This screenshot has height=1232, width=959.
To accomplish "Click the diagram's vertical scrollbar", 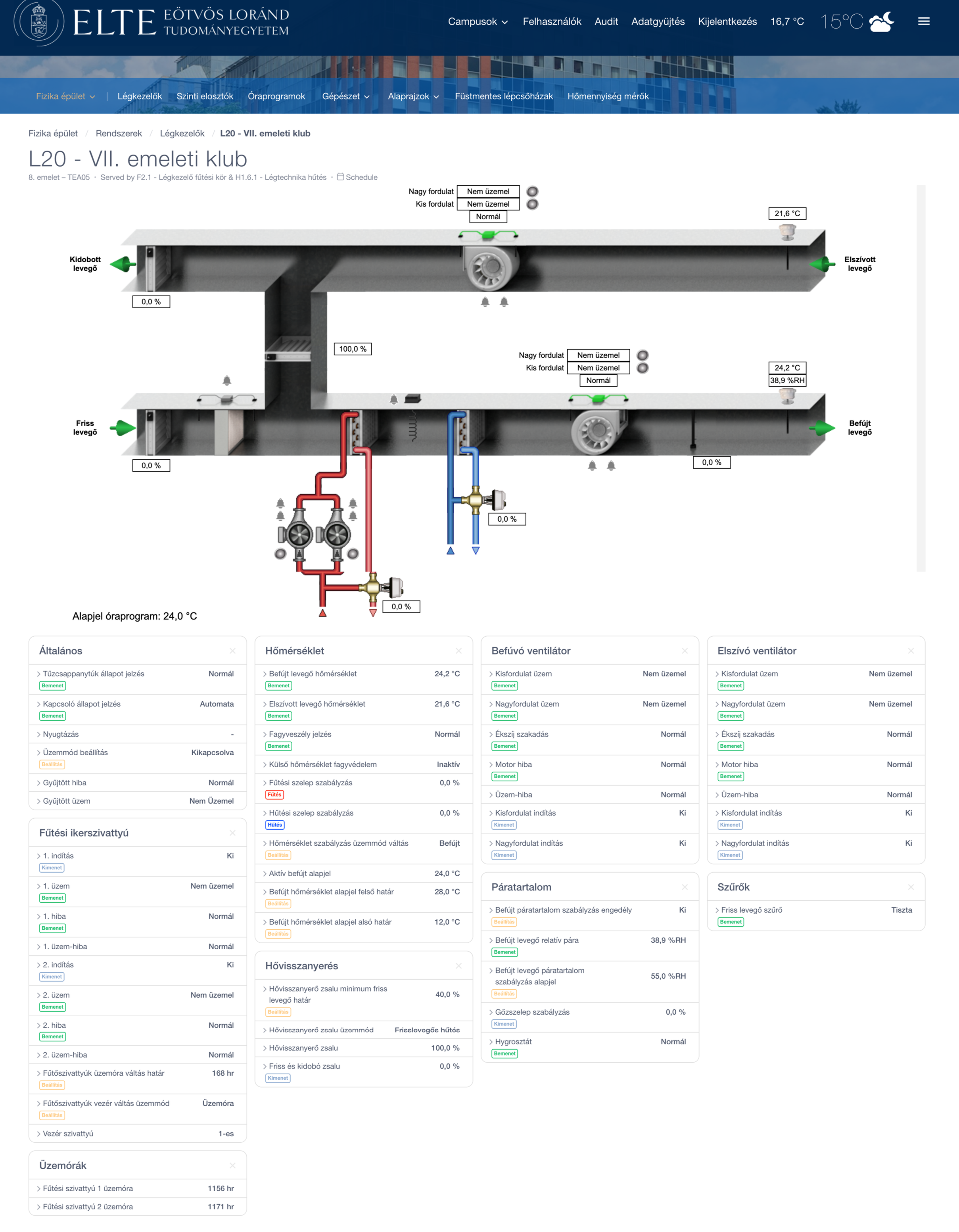I will point(921,378).
